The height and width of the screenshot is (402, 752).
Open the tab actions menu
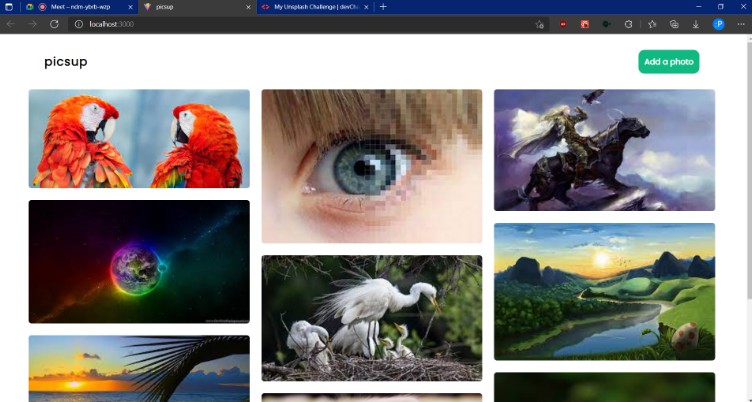[9, 7]
